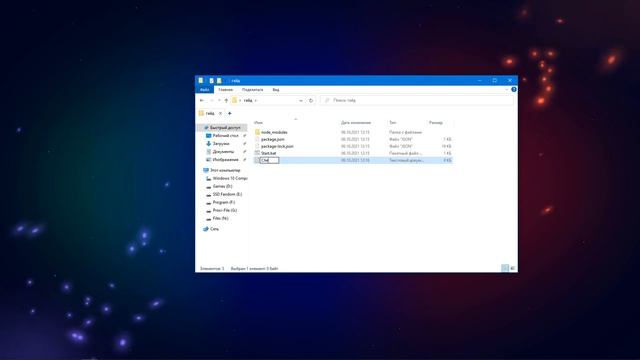Viewport: 640px width, 360px height.
Task: Sort files by the Тип column
Action: [393, 122]
